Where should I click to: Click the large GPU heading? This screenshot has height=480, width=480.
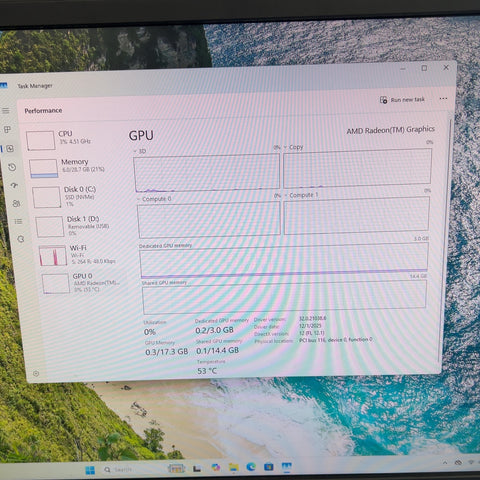pyautogui.click(x=141, y=136)
